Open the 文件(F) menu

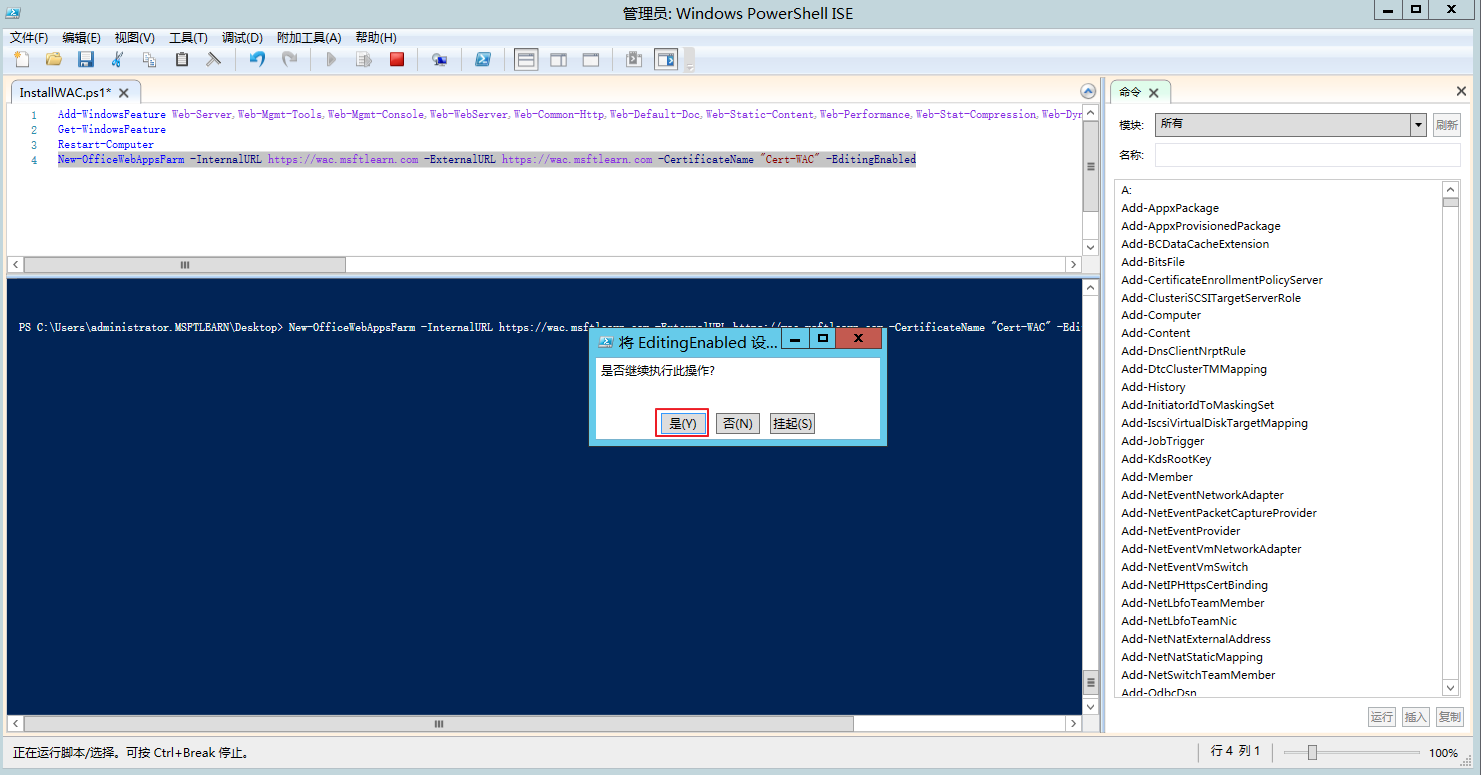click(29, 37)
